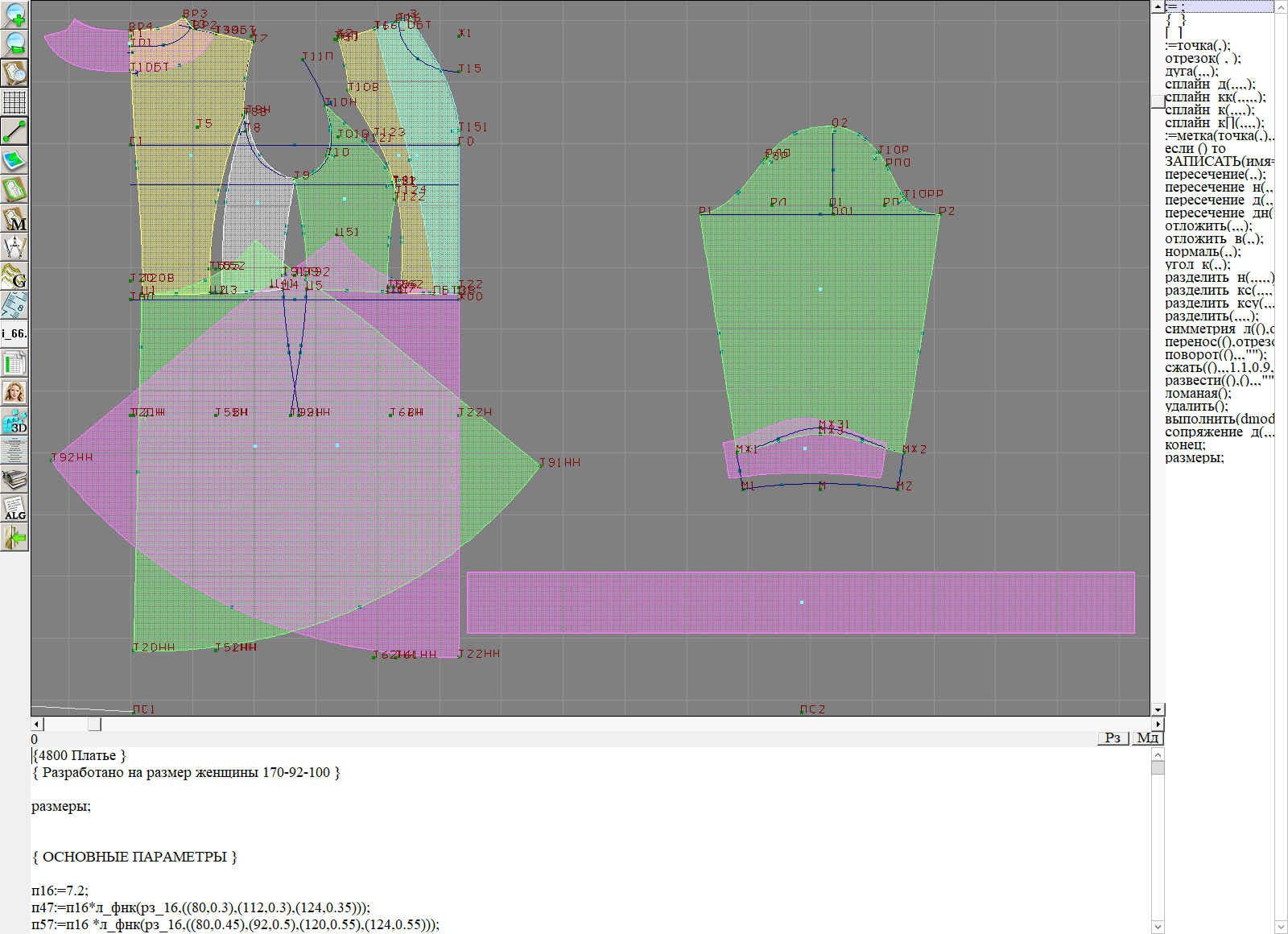This screenshot has width=1288, height=934.
Task: Click the Рз button
Action: point(1113,738)
